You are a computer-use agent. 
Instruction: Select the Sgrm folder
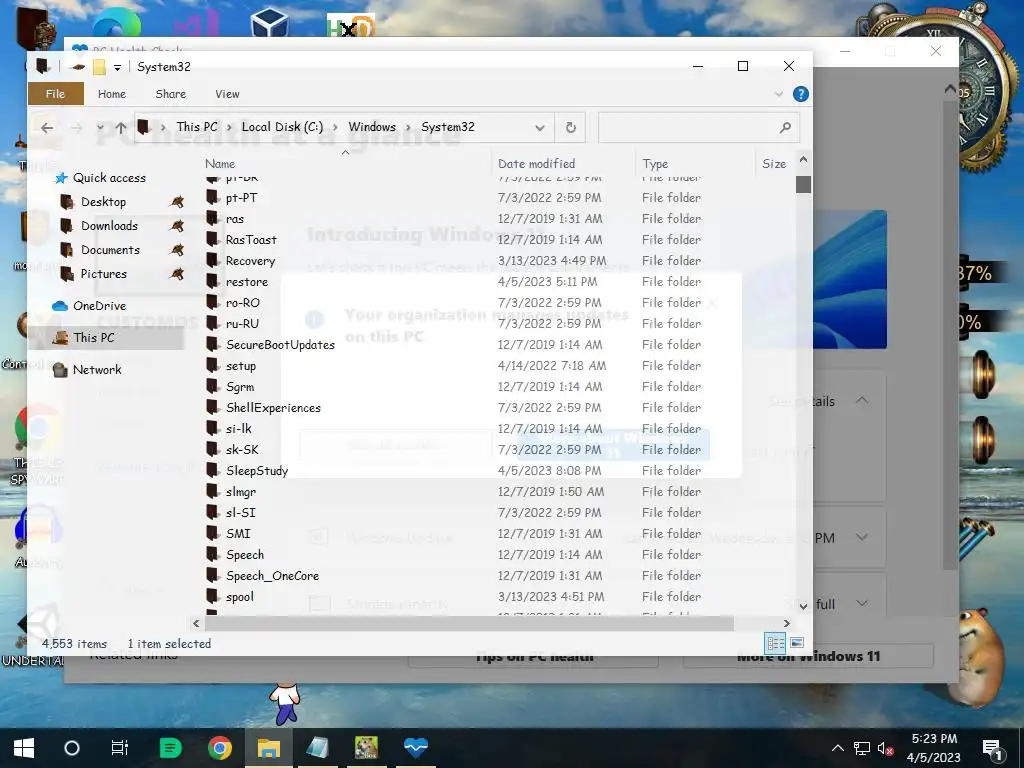click(x=240, y=387)
